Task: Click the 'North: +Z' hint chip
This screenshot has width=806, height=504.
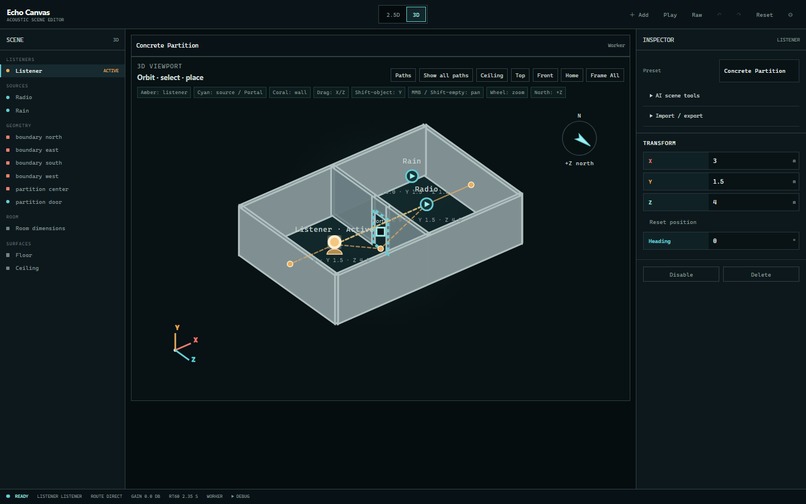Action: click(548, 93)
